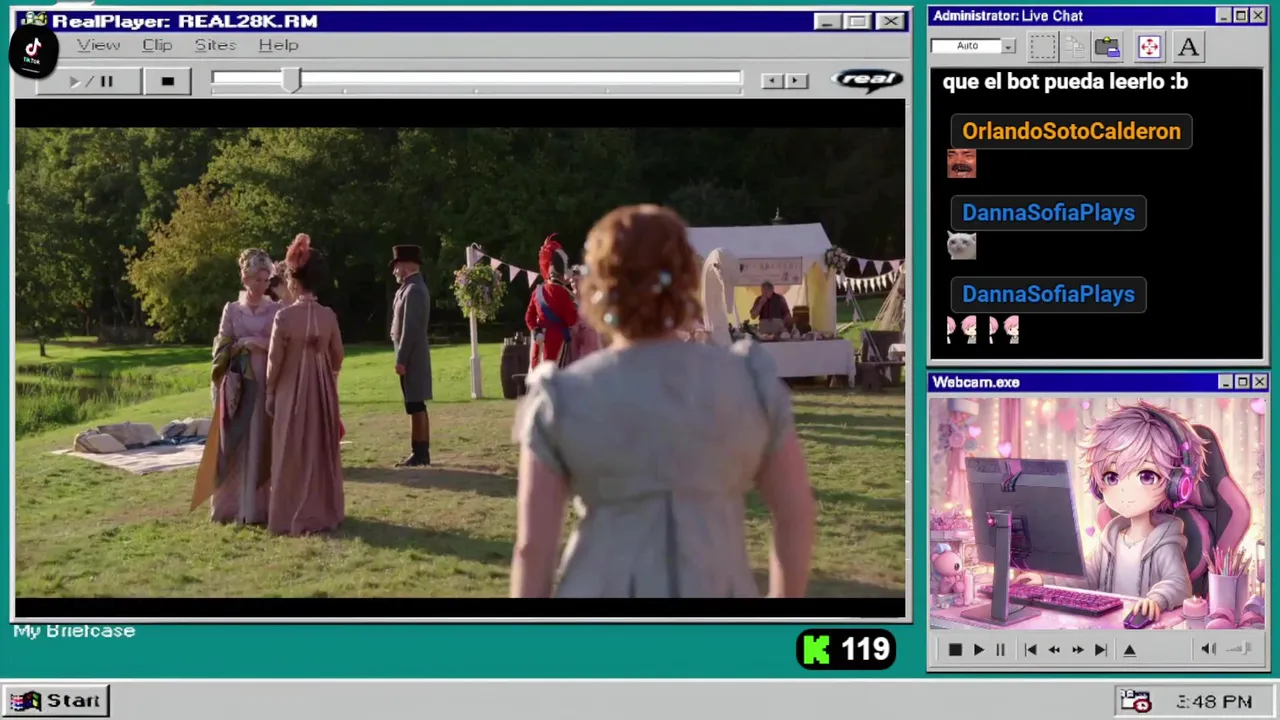The height and width of the screenshot is (720, 1280).
Task: Click the anime avatar webcam image
Action: (x=1097, y=514)
